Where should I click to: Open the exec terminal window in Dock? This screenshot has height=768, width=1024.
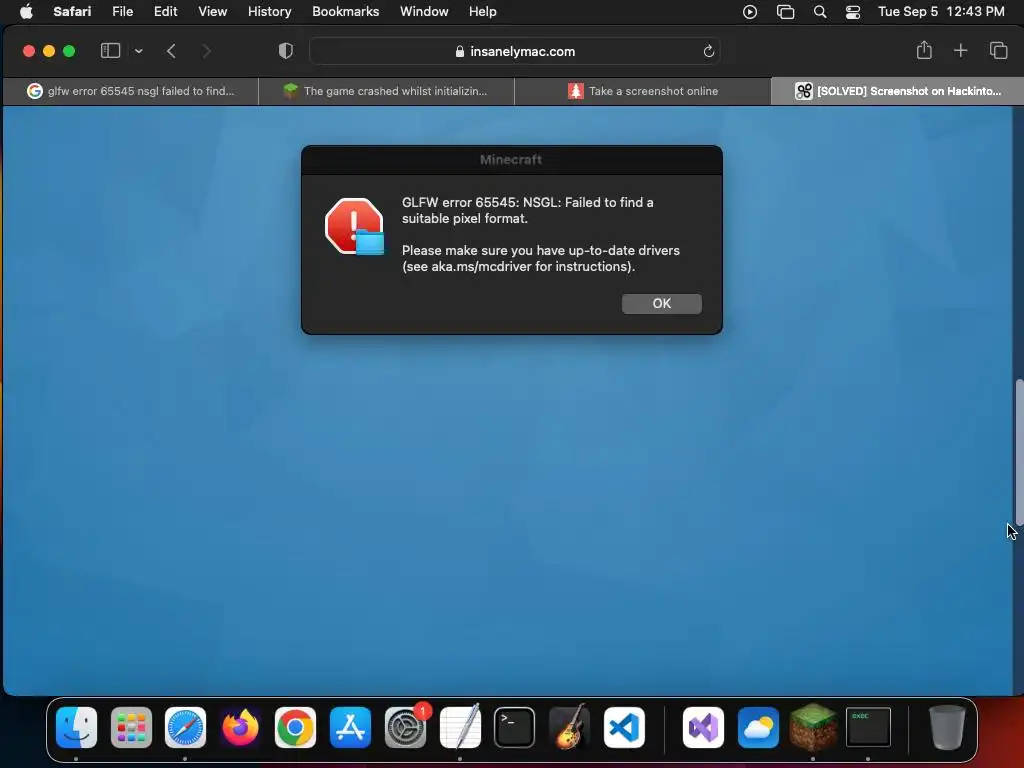click(x=868, y=727)
